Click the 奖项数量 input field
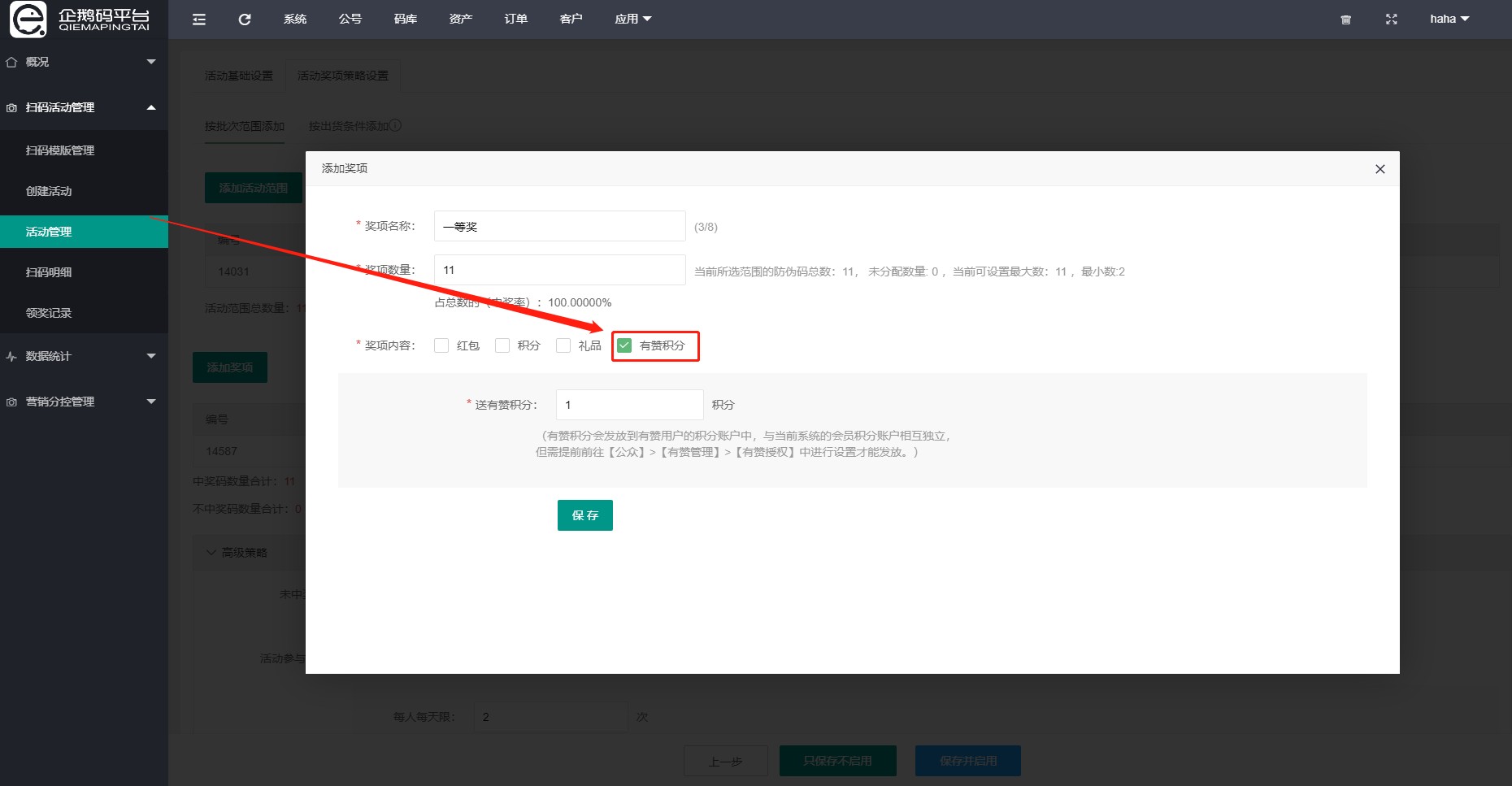Image resolution: width=1512 pixels, height=786 pixels. pos(560,270)
